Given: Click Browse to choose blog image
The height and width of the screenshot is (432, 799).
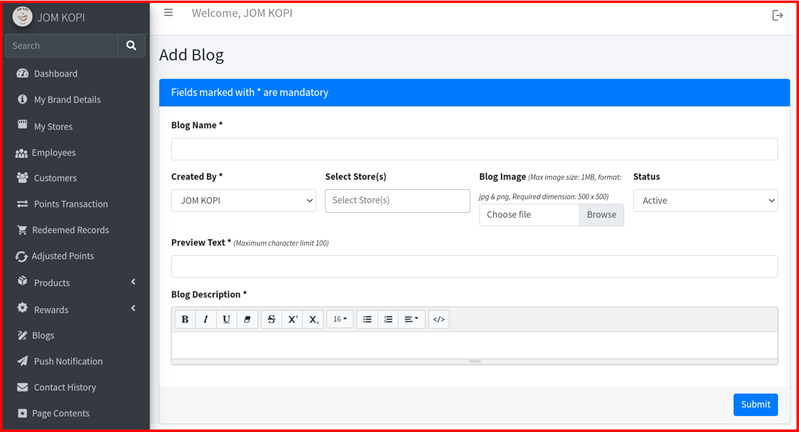Looking at the screenshot, I should 601,215.
